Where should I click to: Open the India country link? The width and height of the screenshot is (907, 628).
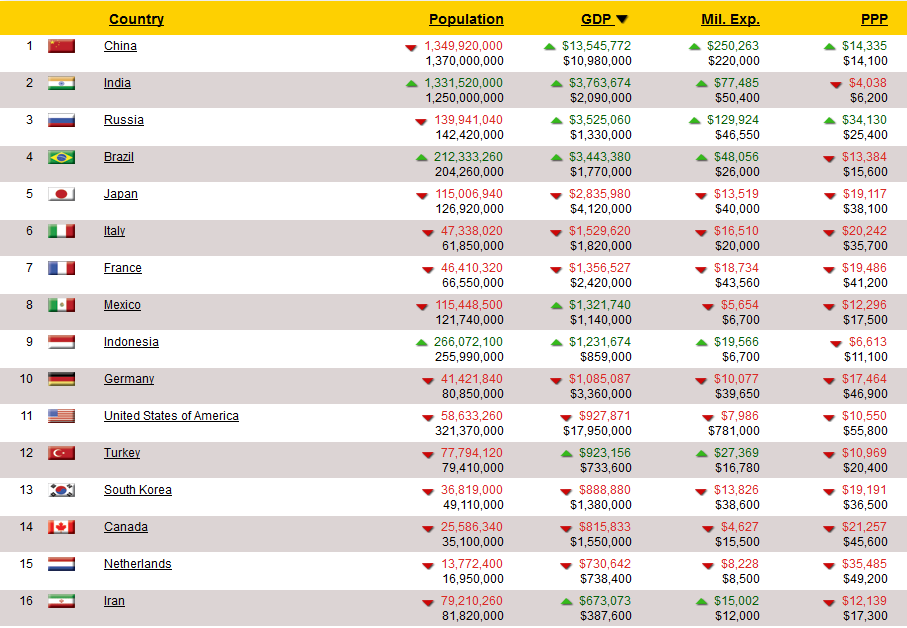(117, 83)
